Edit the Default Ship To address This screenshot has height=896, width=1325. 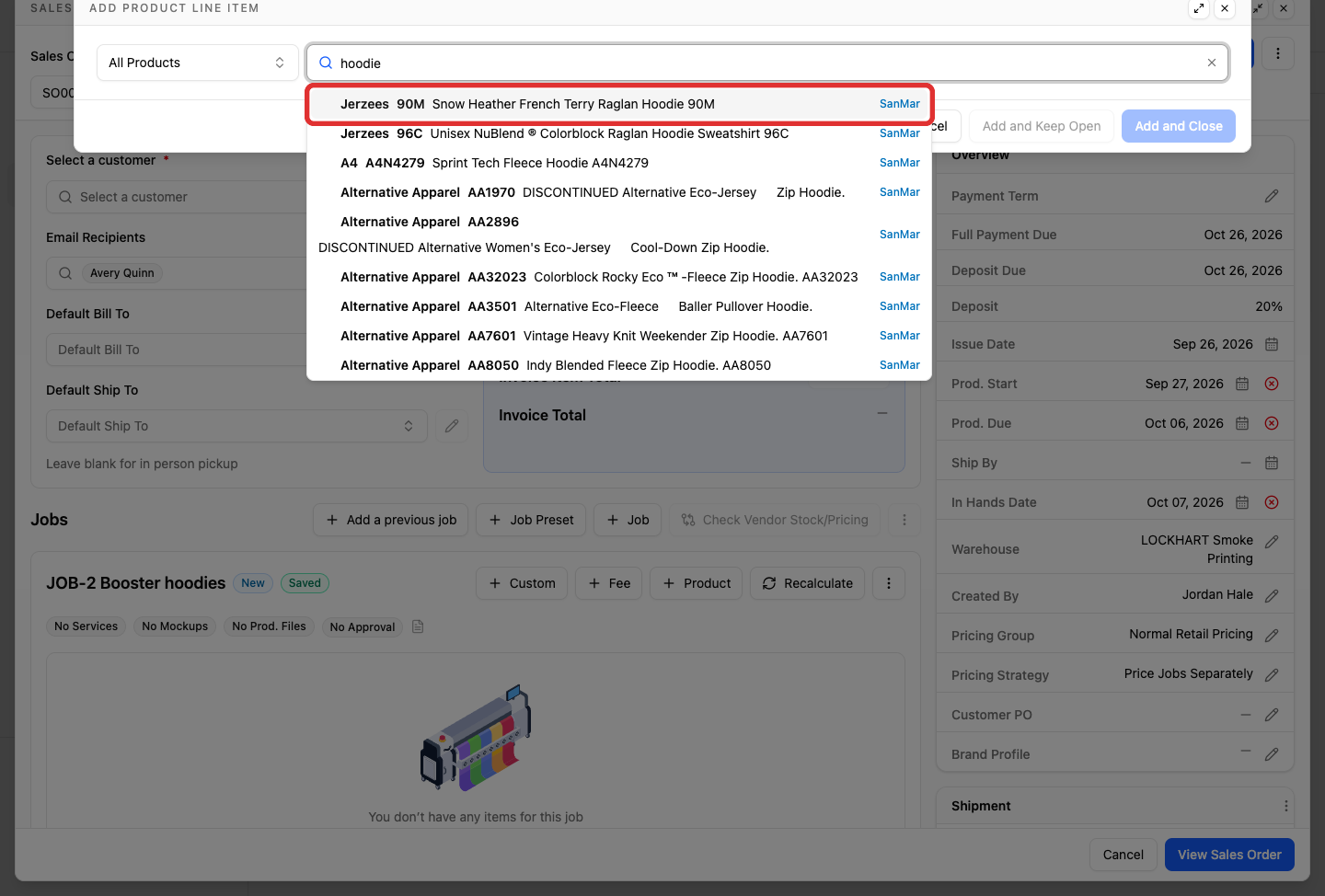point(452,426)
